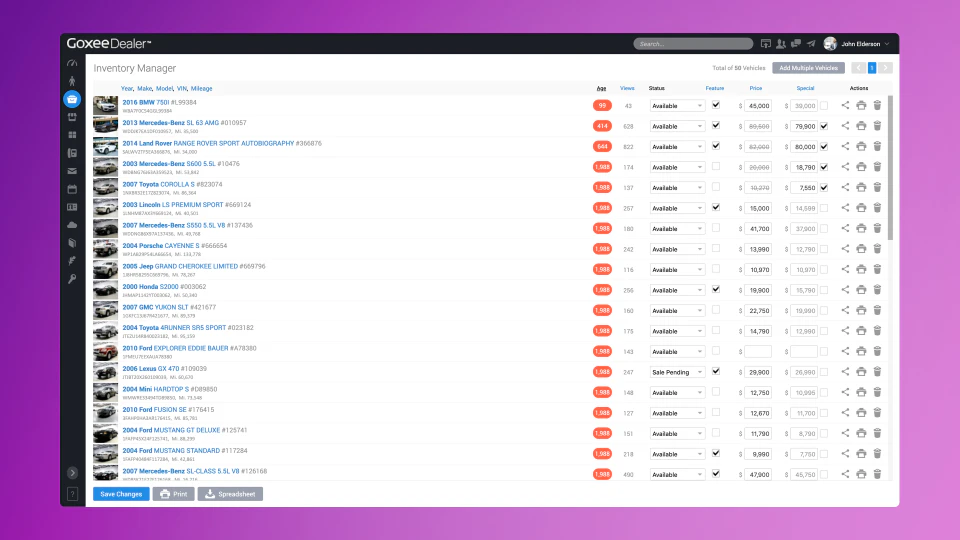The image size is (960, 540).
Task: Share the 2016 BMW 750i listing
Action: click(845, 105)
